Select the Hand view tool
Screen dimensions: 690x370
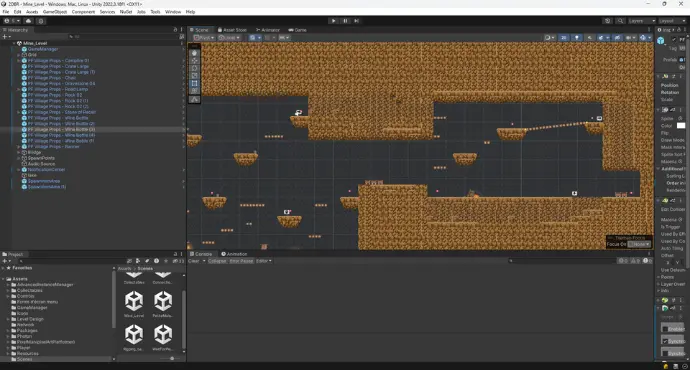click(x=195, y=53)
